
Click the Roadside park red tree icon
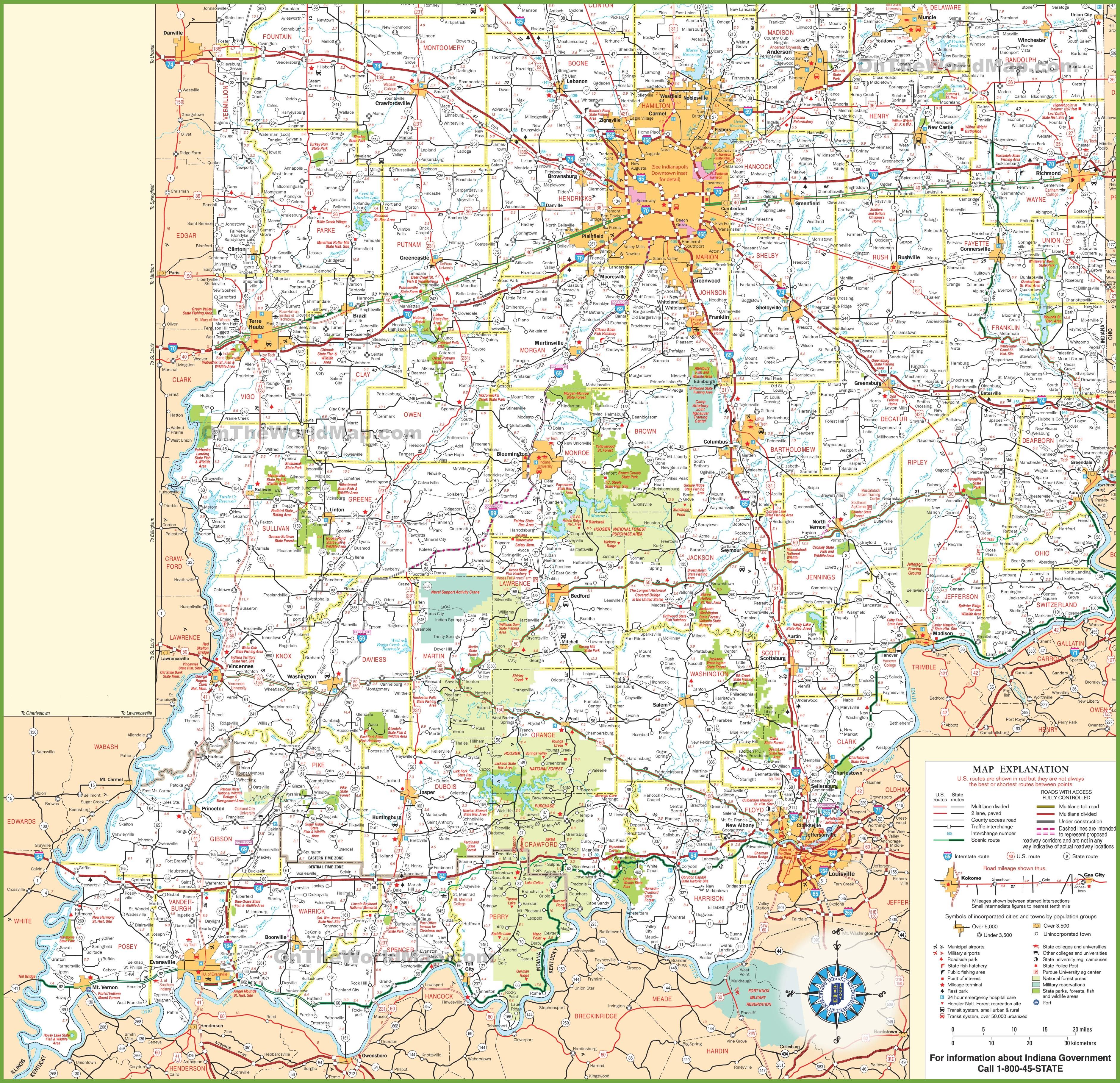tap(942, 959)
